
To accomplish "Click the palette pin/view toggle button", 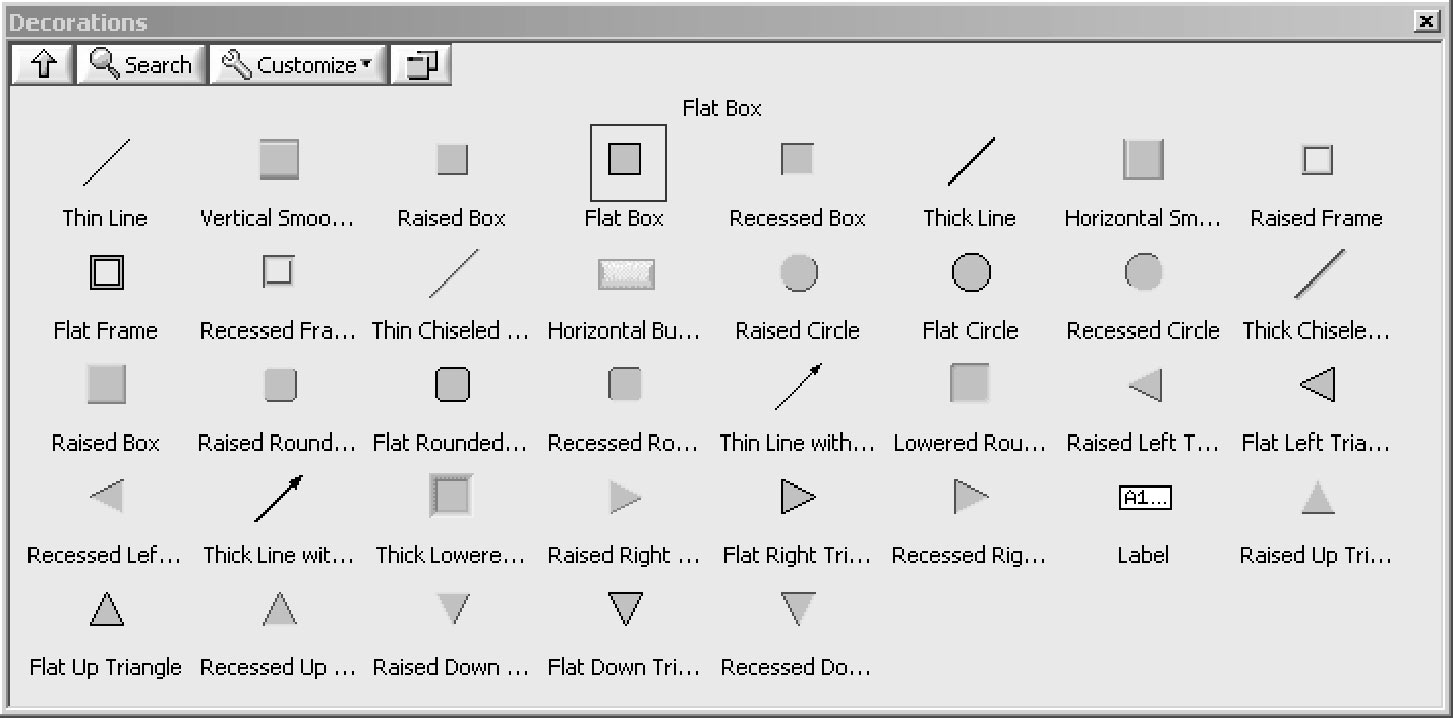I will pos(421,65).
